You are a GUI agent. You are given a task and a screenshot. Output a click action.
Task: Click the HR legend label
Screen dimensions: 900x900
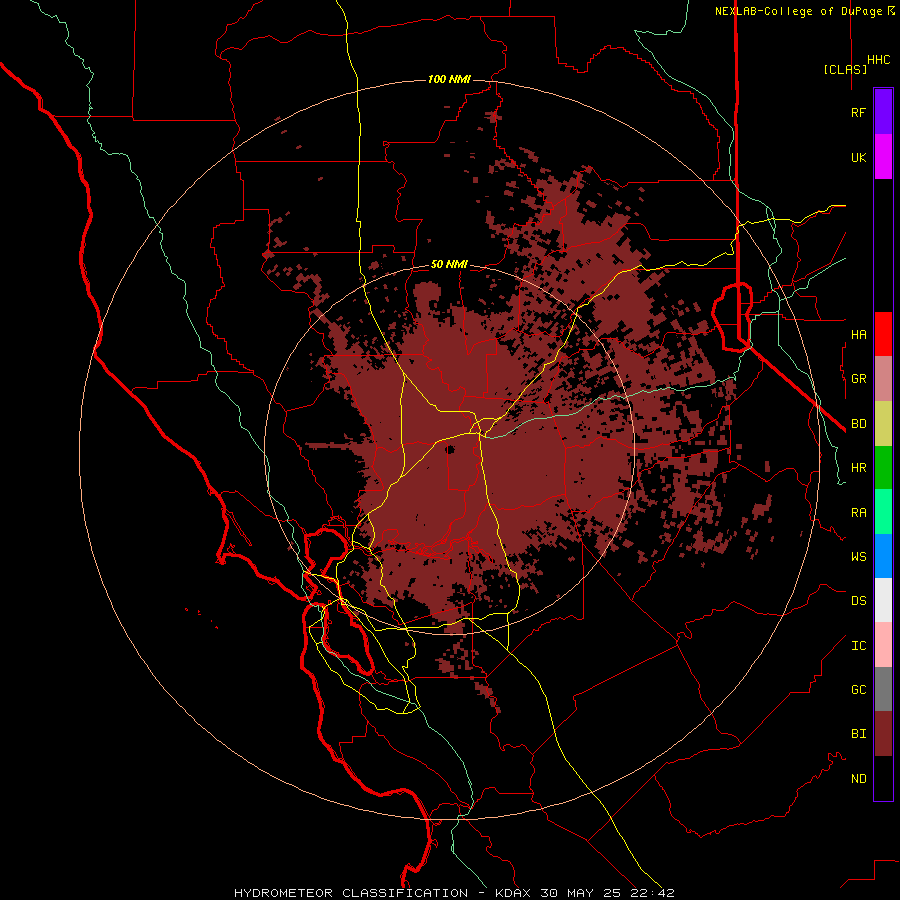pos(858,468)
